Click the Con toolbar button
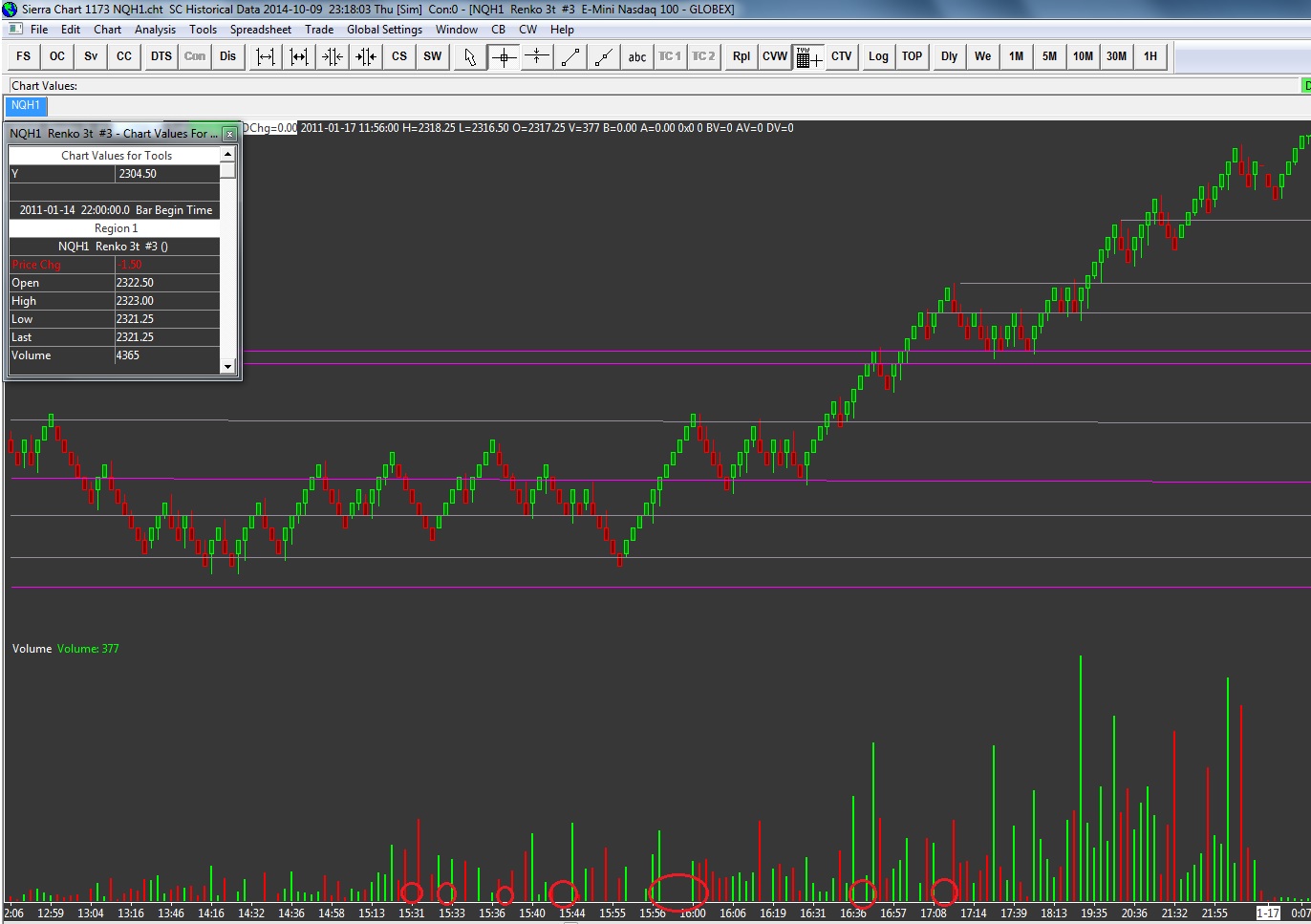1311x924 pixels. tap(195, 56)
